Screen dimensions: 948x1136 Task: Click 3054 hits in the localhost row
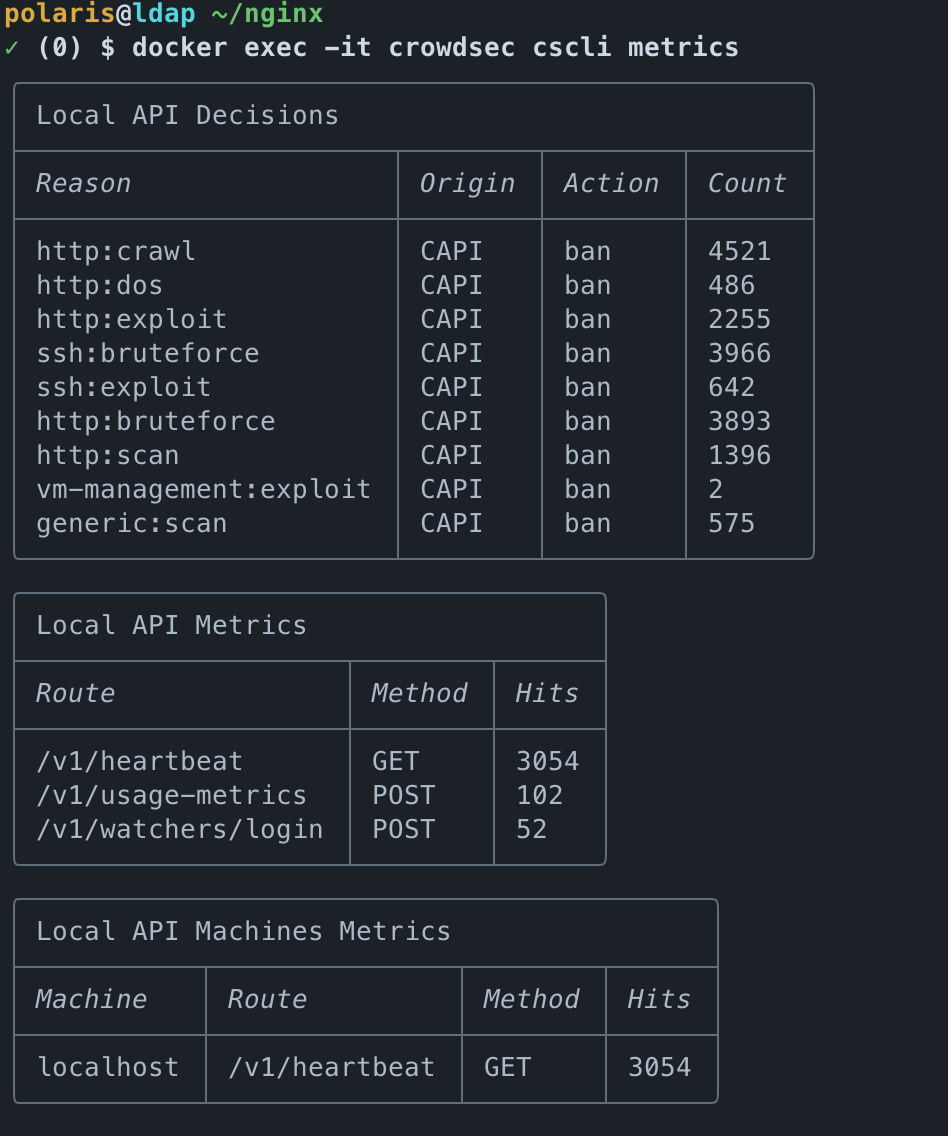click(659, 1067)
